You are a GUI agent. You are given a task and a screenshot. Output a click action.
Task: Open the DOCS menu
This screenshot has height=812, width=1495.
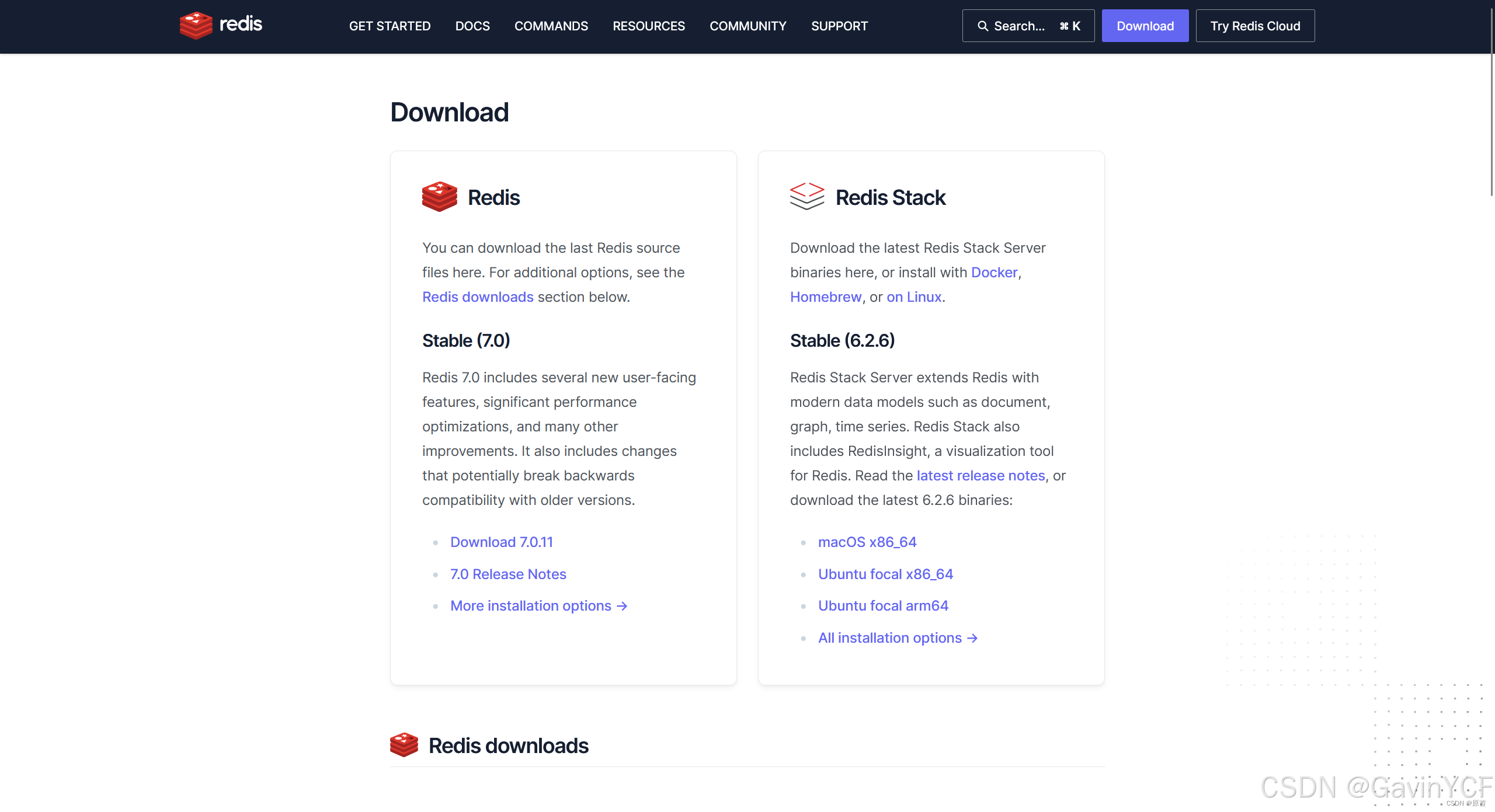[x=472, y=26]
